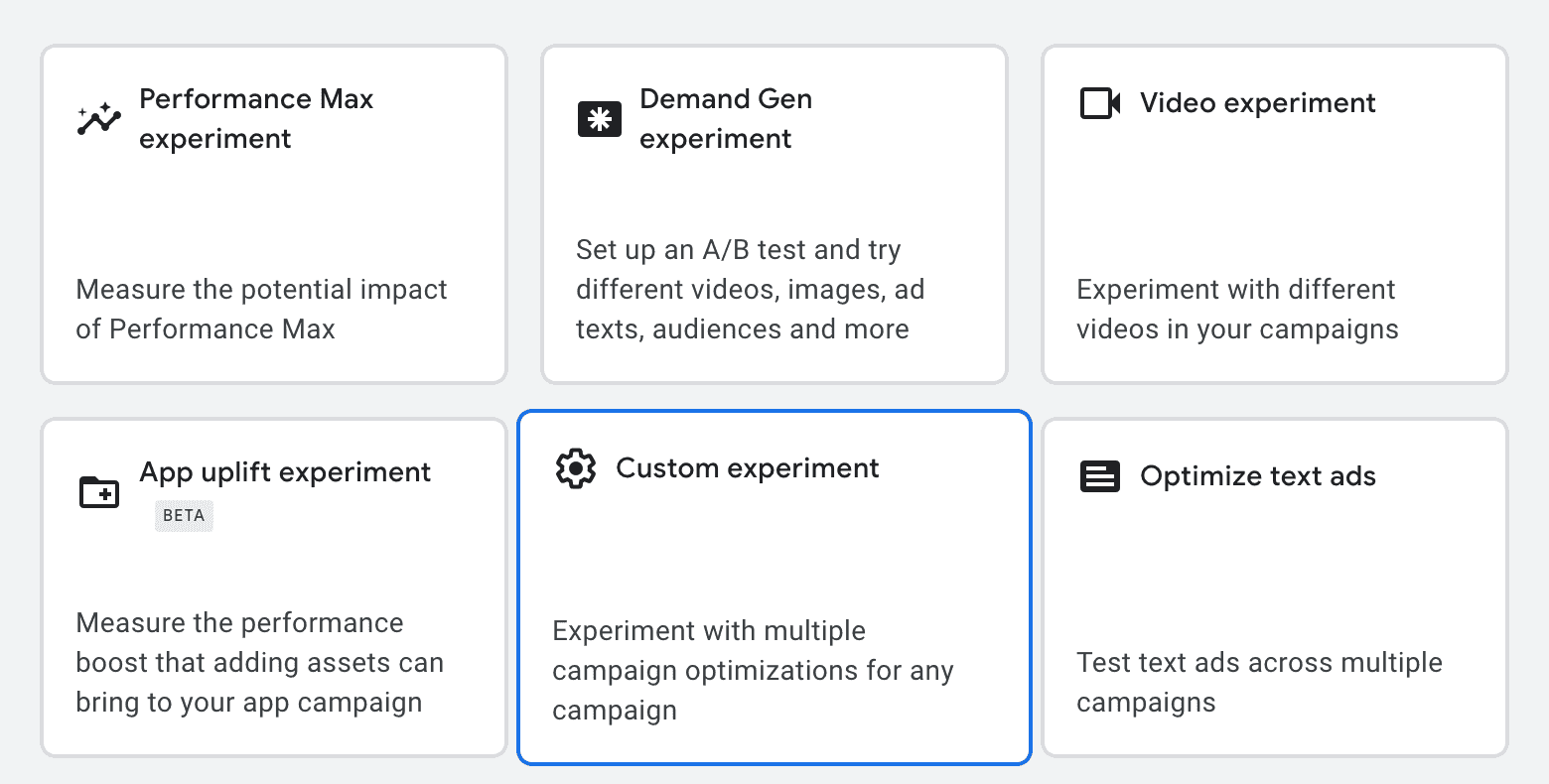Screen dimensions: 1549x784
Task: Choose the App uplift experiment option
Action: [x=274, y=587]
